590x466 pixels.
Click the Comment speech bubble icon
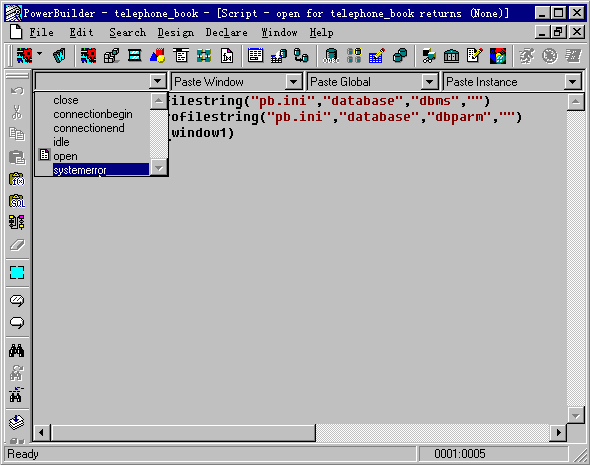click(x=17, y=300)
